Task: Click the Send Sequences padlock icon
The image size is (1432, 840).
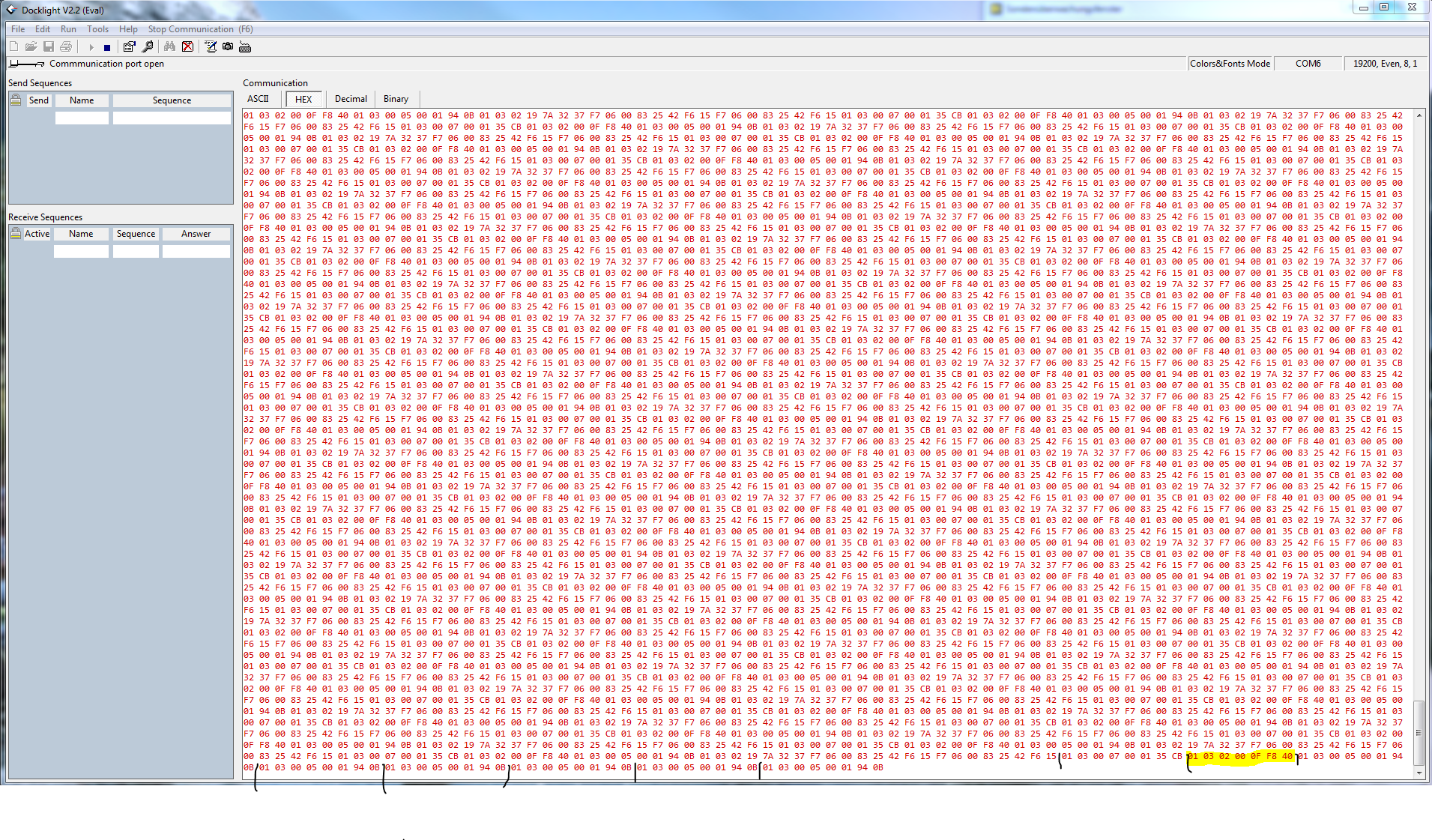Action: pyautogui.click(x=16, y=100)
